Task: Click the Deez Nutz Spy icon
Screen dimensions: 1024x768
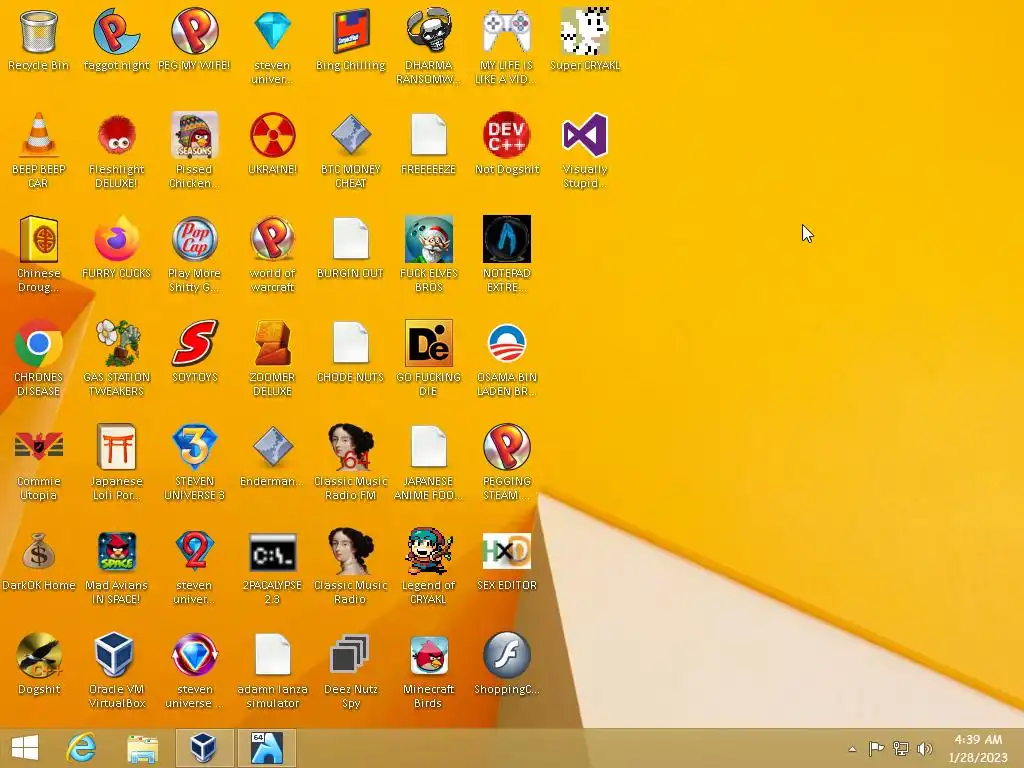Action: click(349, 654)
